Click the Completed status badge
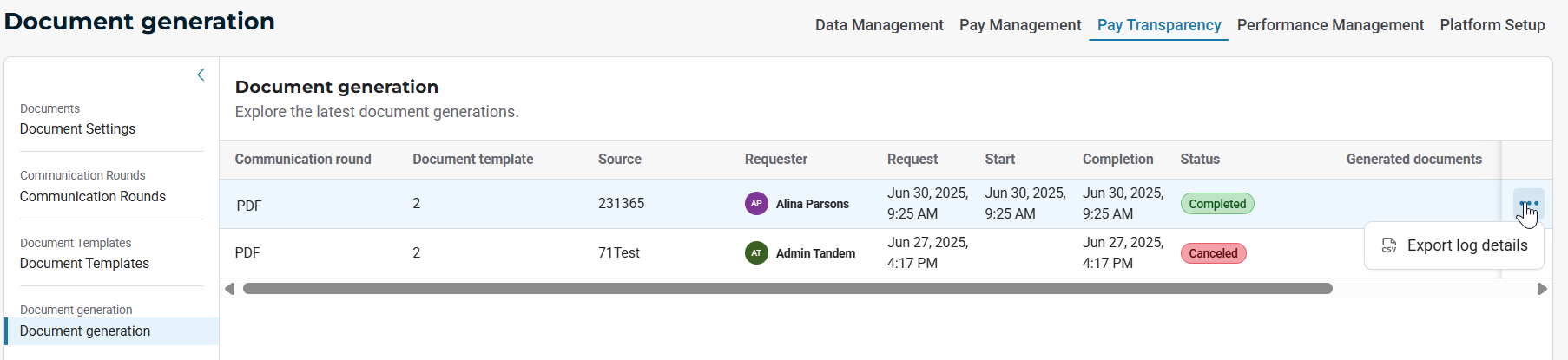 tap(1216, 204)
